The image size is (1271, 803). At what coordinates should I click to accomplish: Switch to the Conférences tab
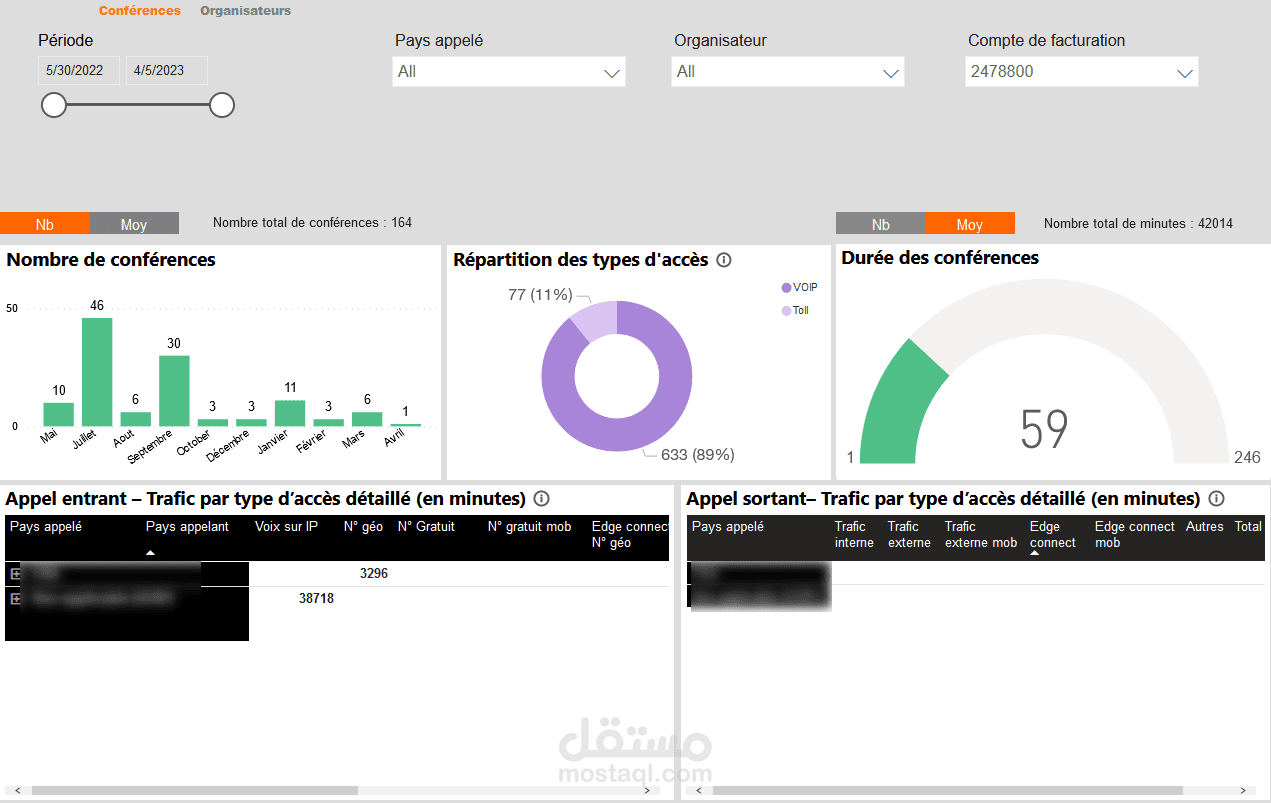pos(140,11)
